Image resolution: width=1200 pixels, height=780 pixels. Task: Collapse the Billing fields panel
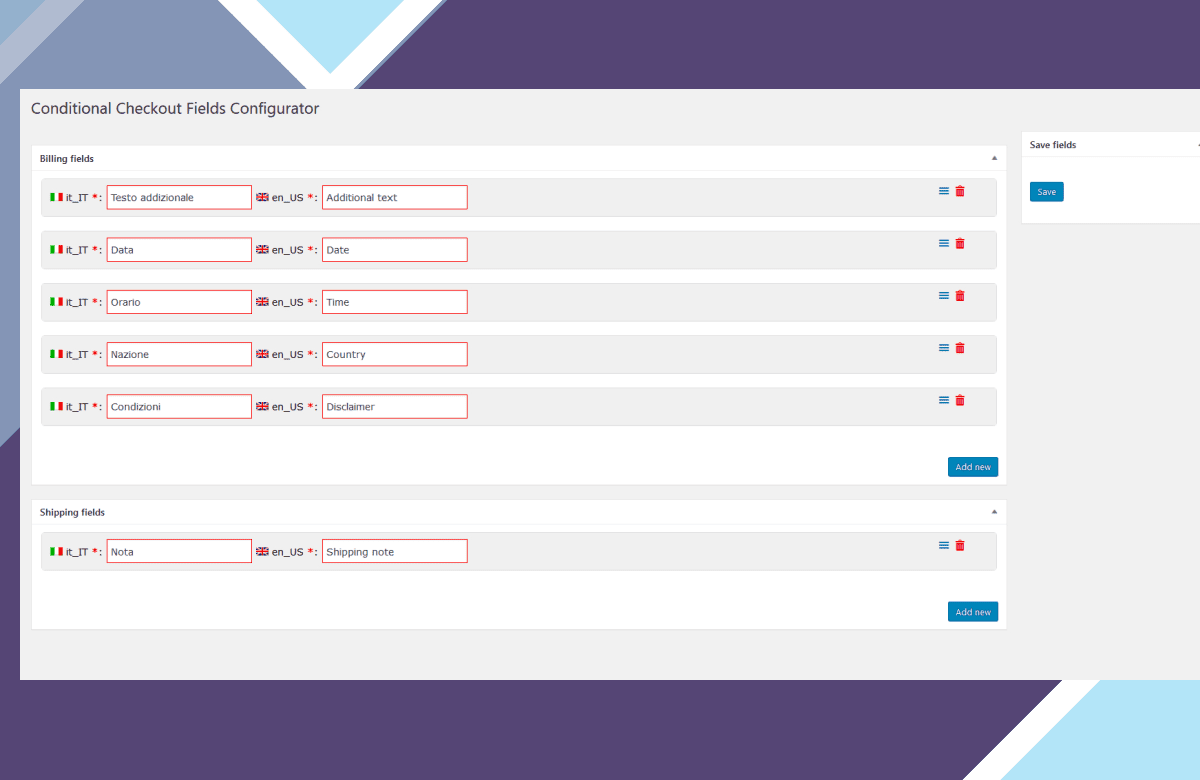[x=994, y=158]
